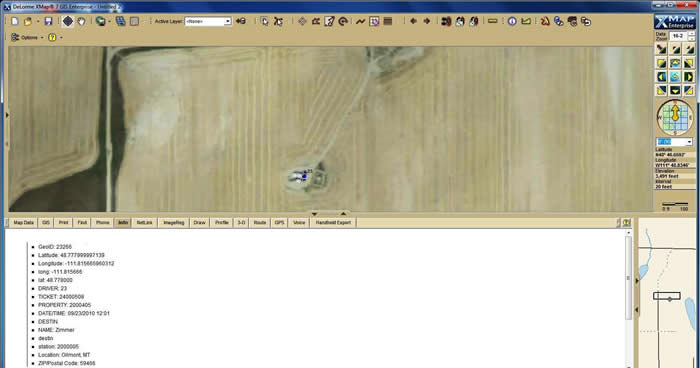Select the hand pan tool
Viewport: 700px width, 368px height.
(81, 21)
